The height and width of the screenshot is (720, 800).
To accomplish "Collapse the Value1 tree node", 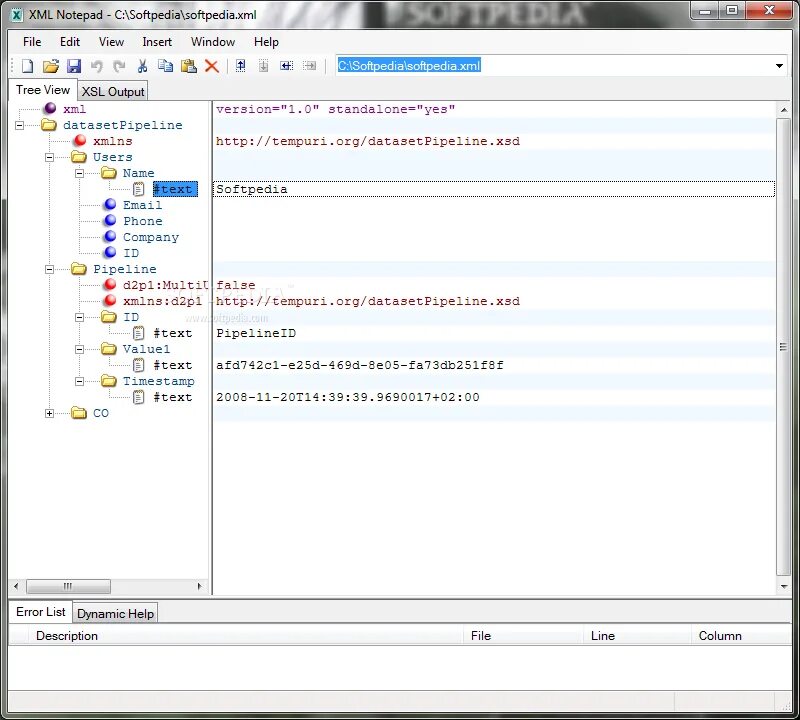I will [80, 350].
